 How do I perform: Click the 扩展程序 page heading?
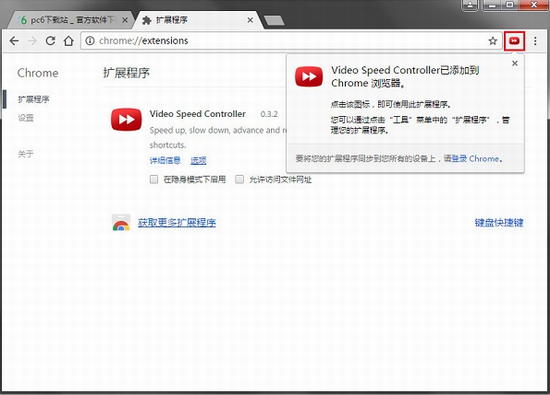126,73
